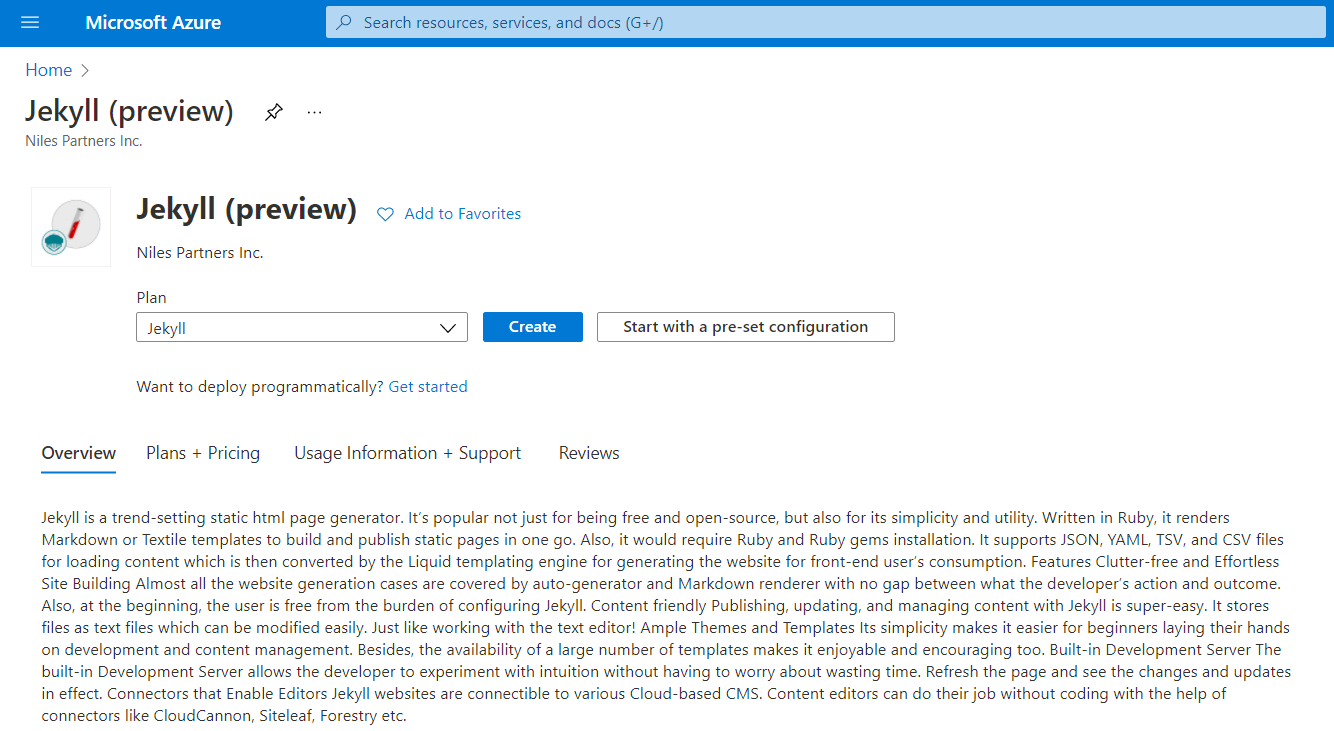Click the Jekyll product logo image
The width and height of the screenshot is (1334, 731).
(70, 226)
